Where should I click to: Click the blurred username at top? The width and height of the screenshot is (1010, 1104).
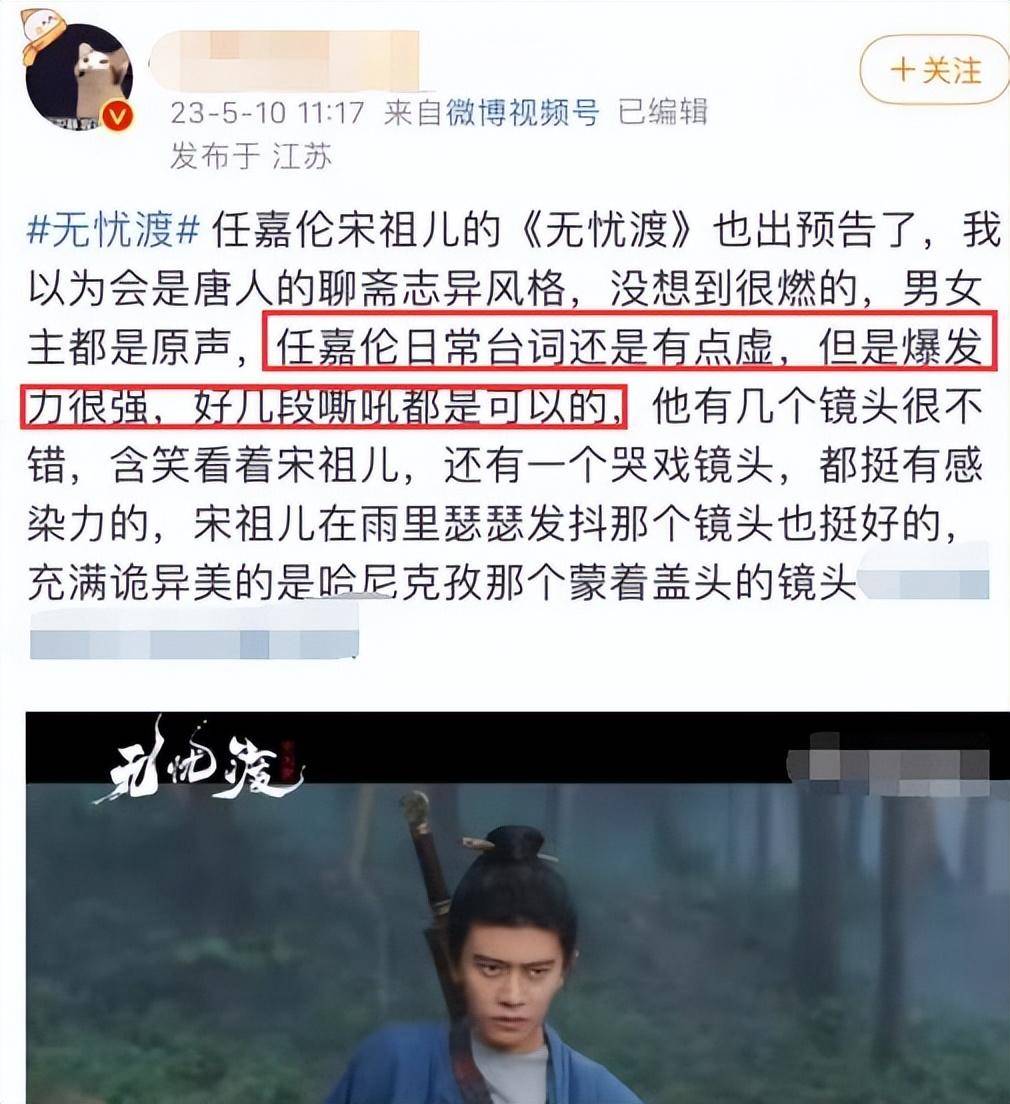click(x=285, y=61)
